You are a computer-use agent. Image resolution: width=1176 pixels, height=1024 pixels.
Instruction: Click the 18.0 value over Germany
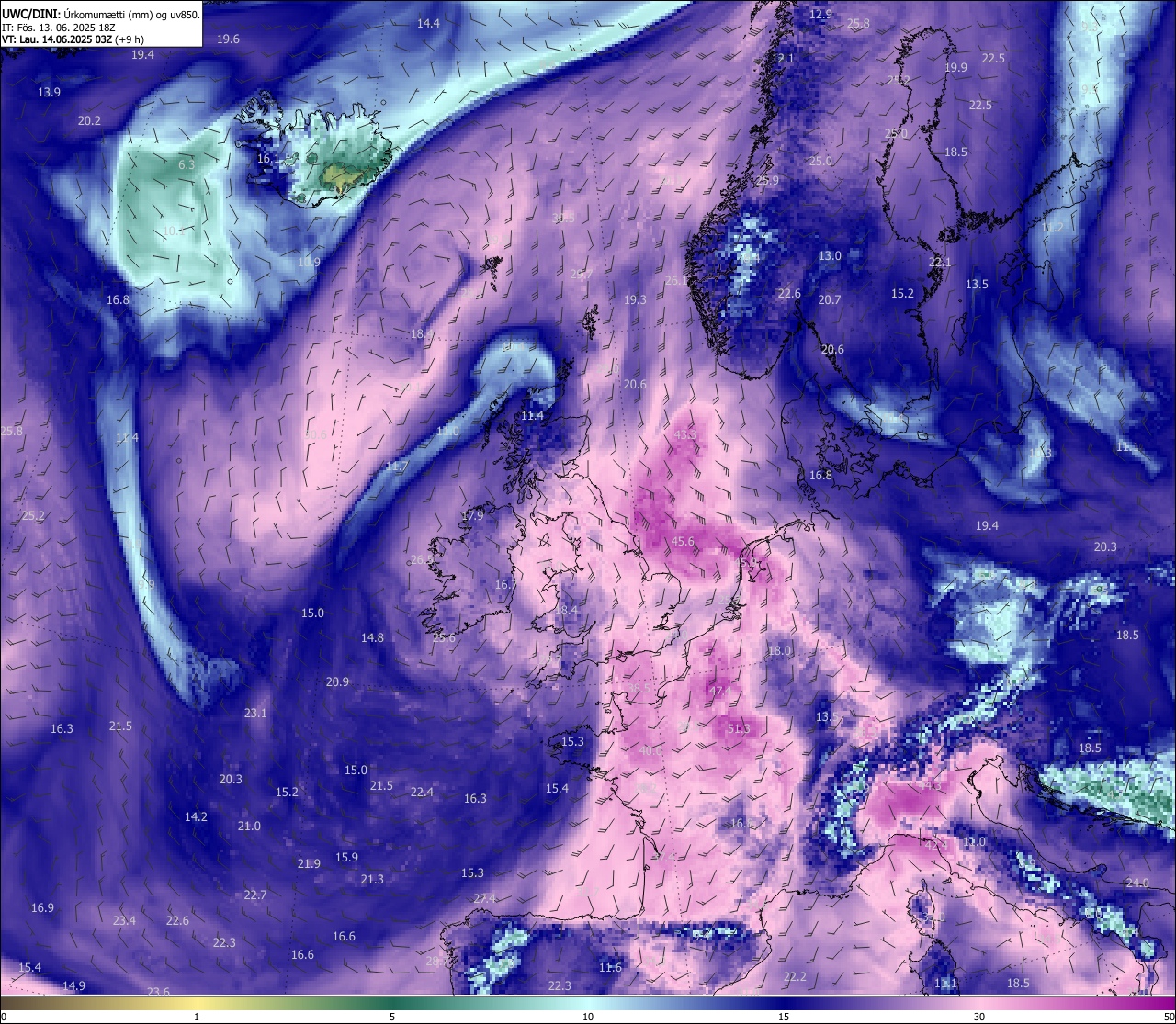point(779,650)
